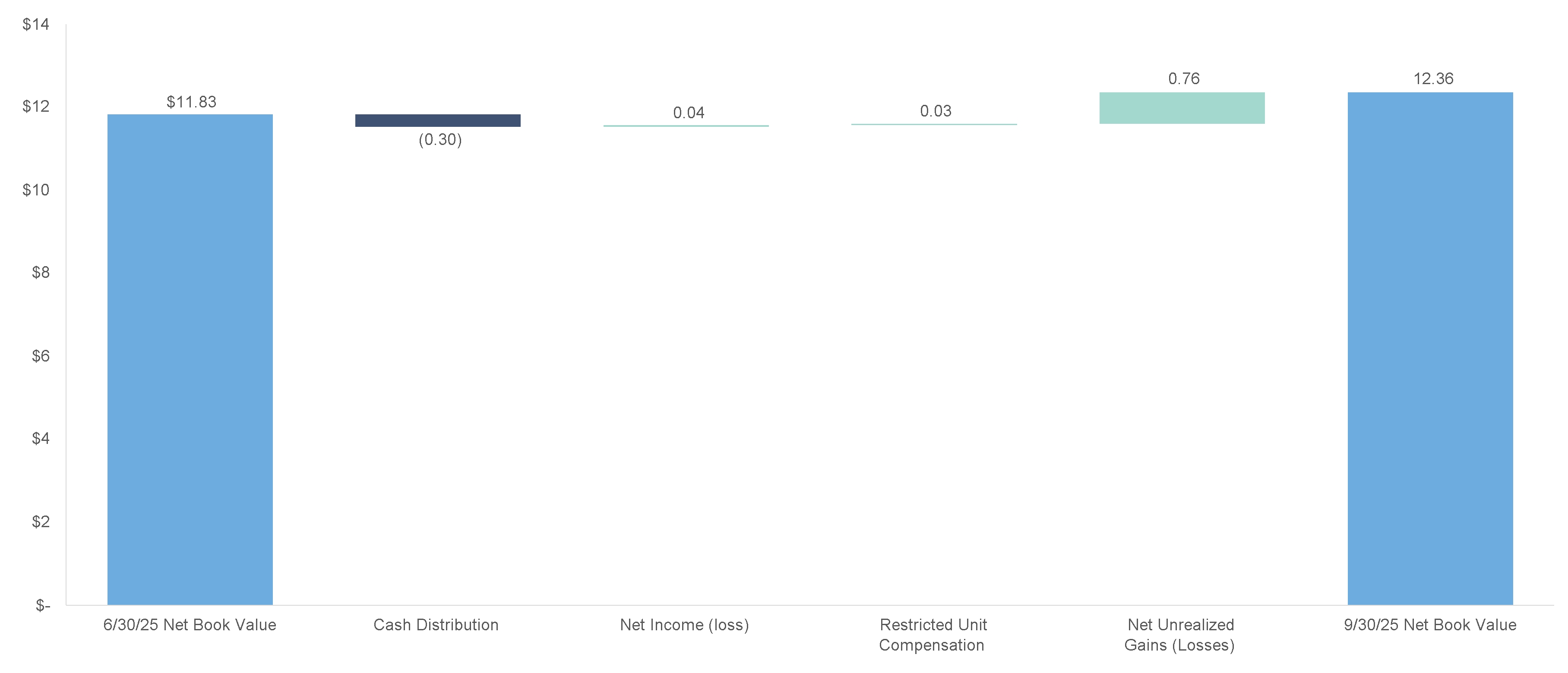Select the thin Restricted Unit Compensation bar
Viewport: 1568px width, 673px height.
tap(934, 124)
